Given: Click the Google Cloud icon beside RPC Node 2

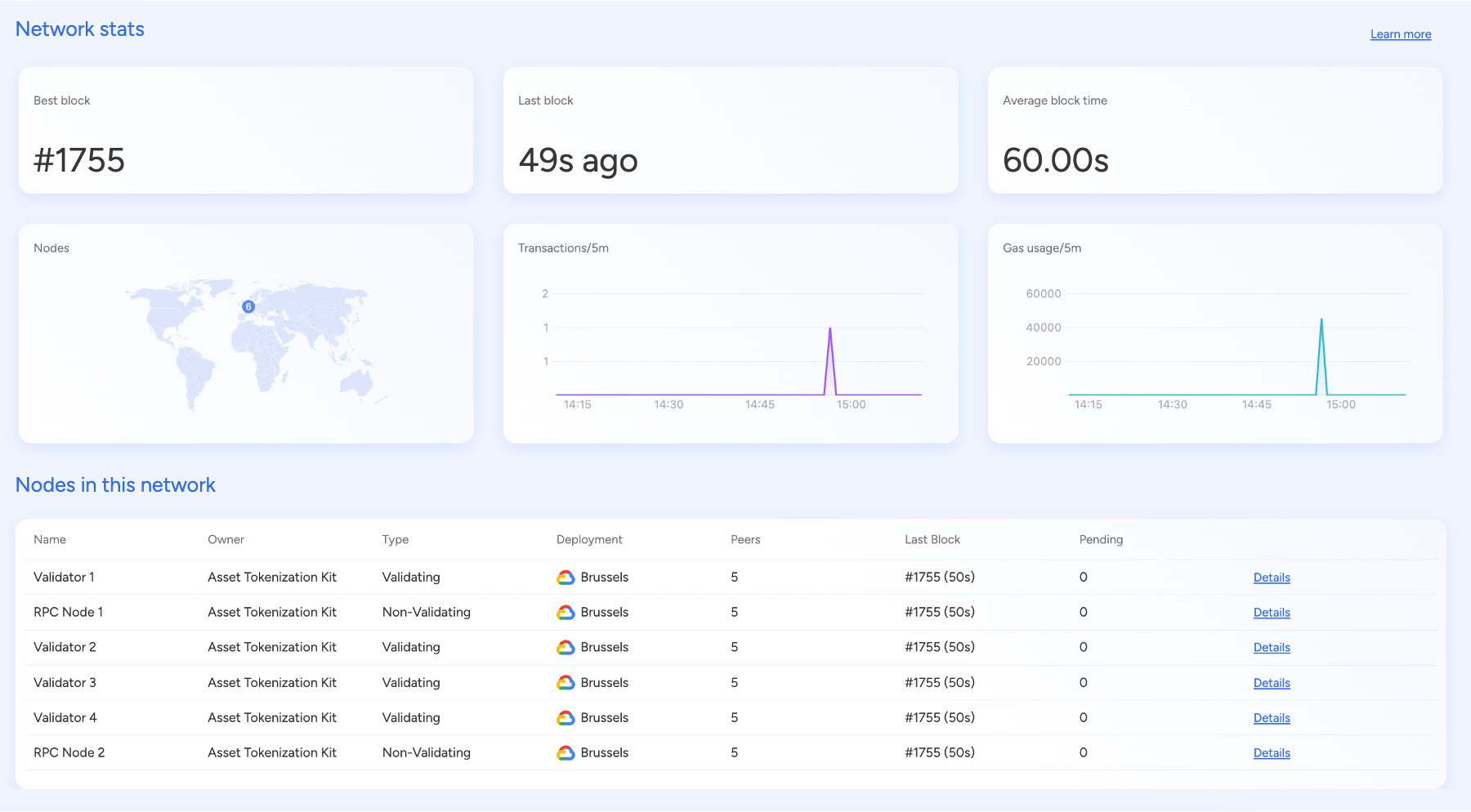Looking at the screenshot, I should (566, 752).
